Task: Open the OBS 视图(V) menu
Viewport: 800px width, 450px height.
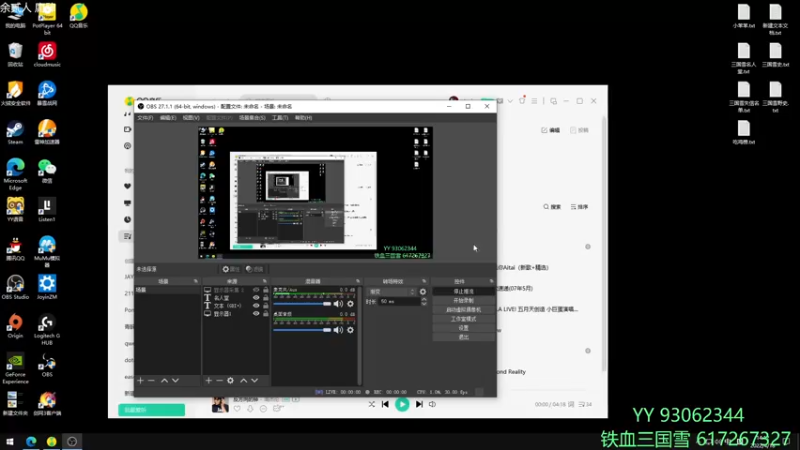Action: (x=191, y=118)
